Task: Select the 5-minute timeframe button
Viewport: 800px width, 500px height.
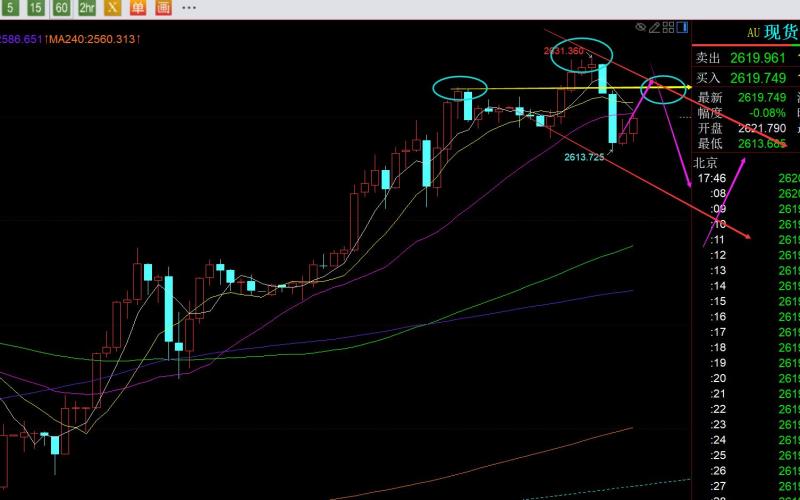Action: point(10,8)
